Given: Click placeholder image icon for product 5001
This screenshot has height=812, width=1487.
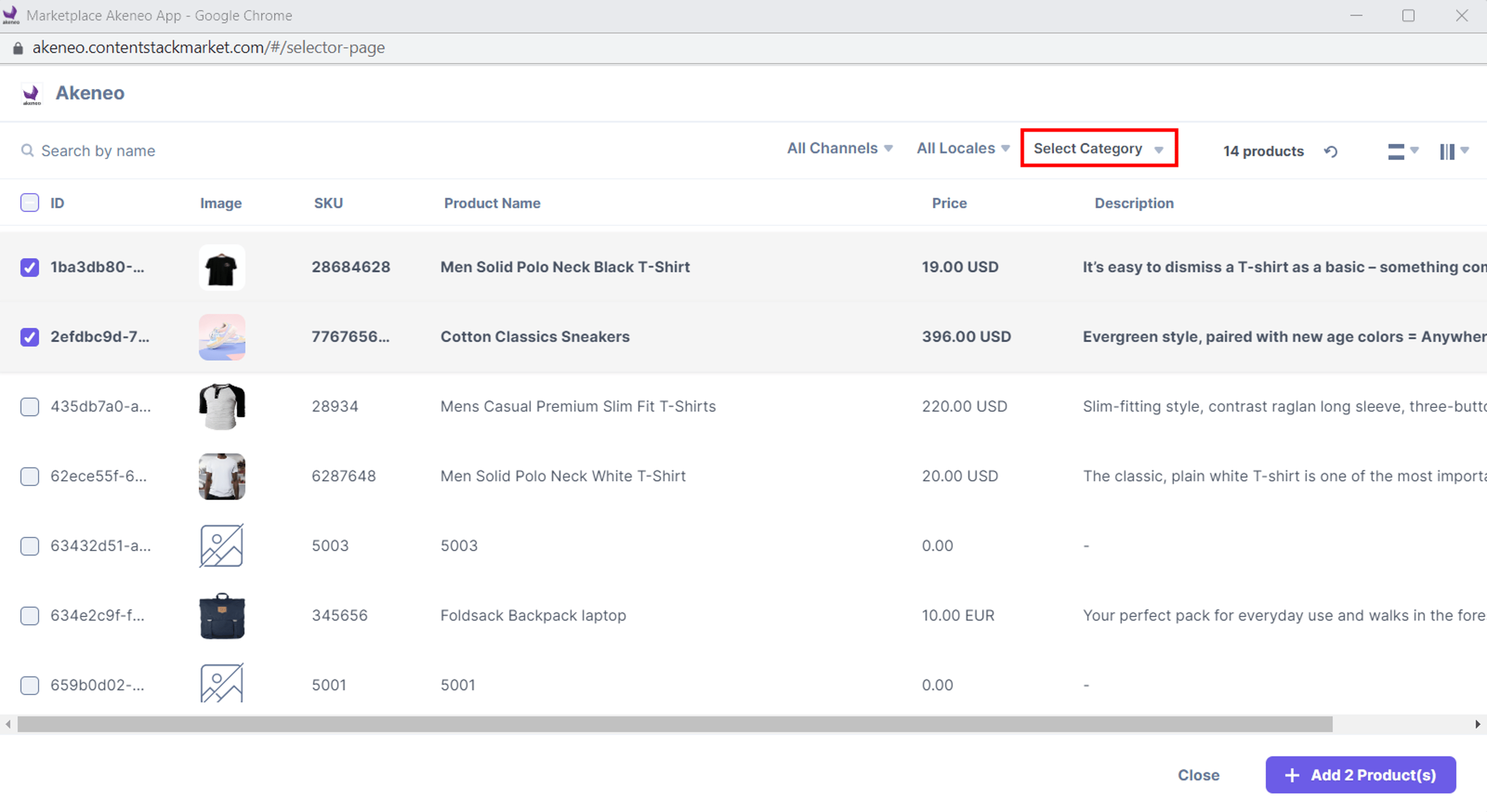Looking at the screenshot, I should [x=222, y=683].
